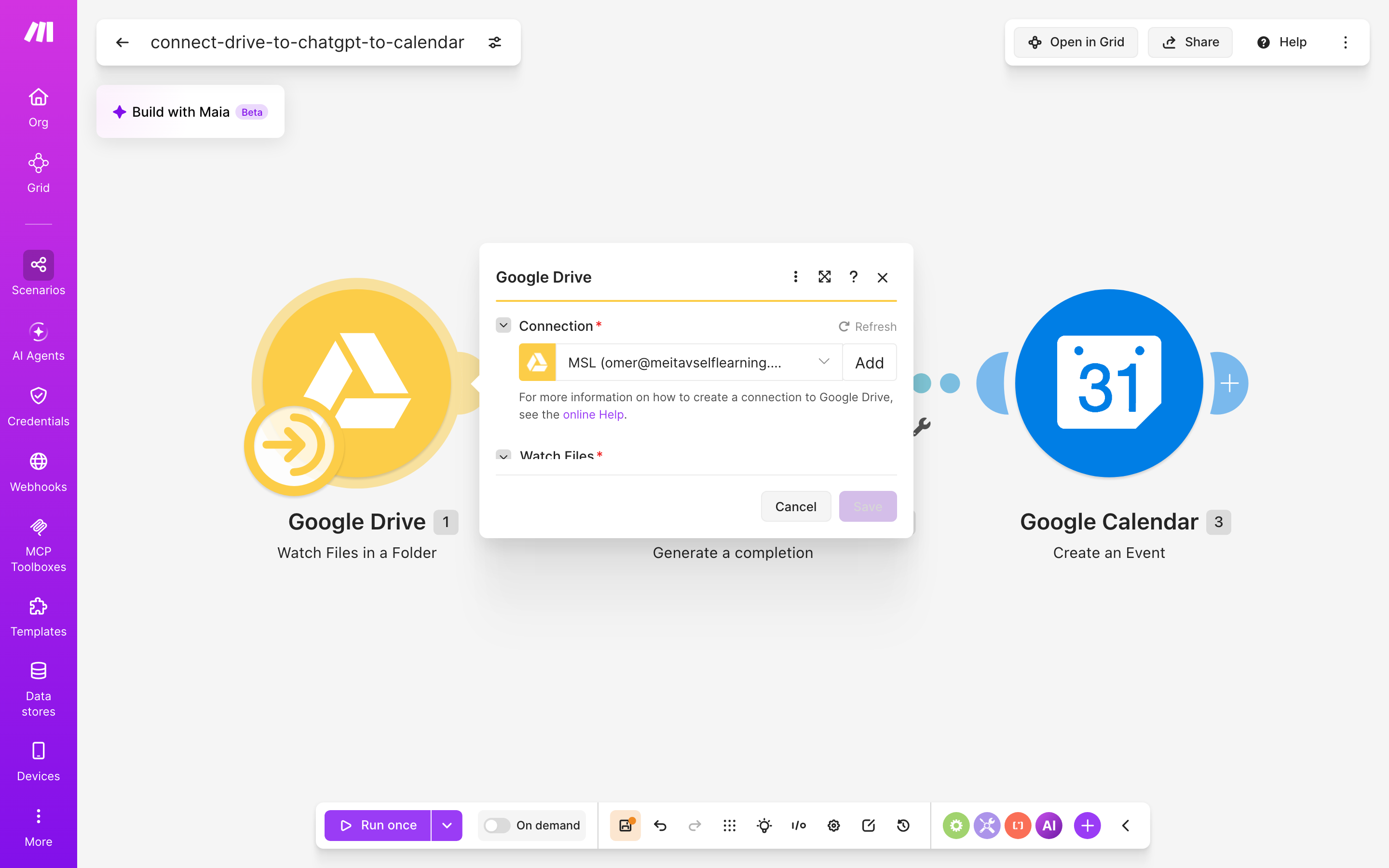Go to Org in sidebar

(39, 108)
